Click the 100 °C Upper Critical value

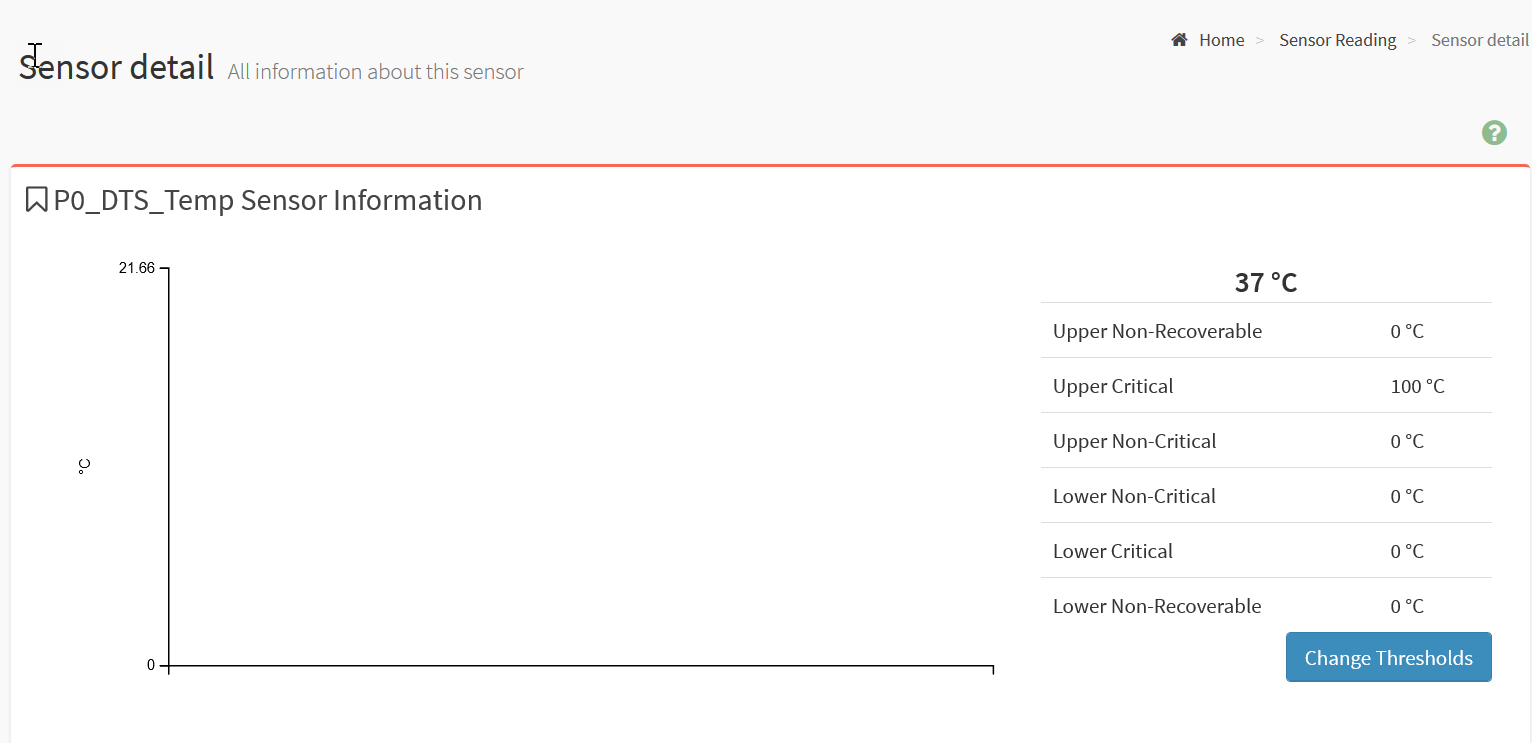[x=1417, y=386]
